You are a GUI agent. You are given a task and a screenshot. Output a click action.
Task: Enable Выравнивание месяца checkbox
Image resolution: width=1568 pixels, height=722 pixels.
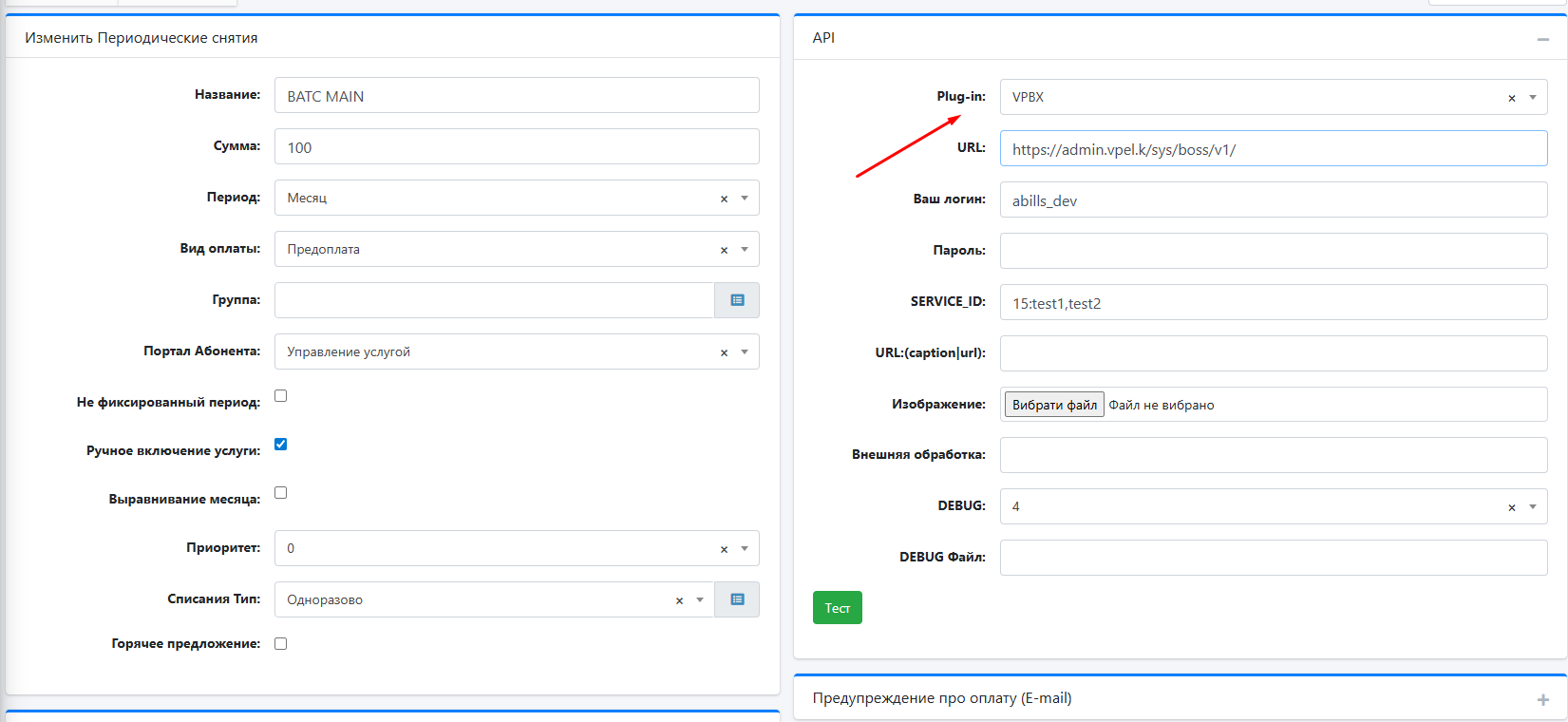tap(281, 493)
